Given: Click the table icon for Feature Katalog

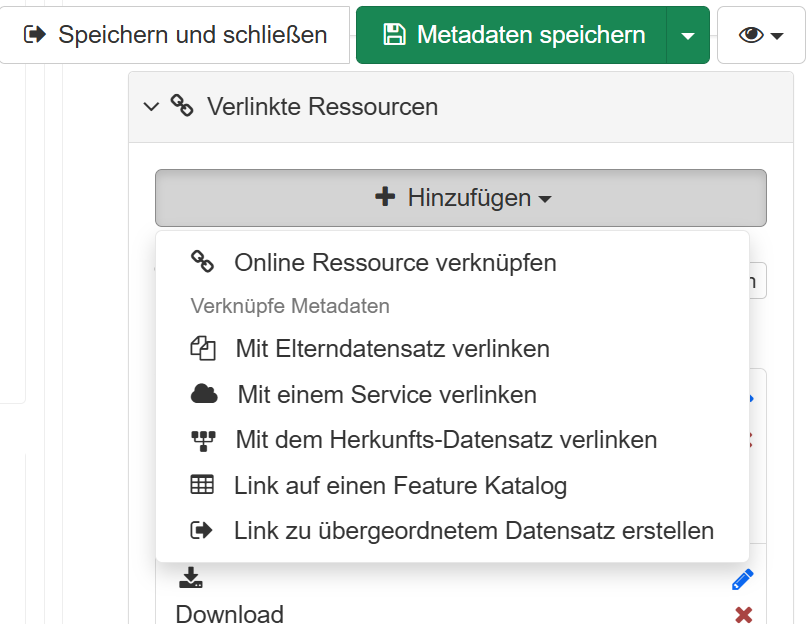Looking at the screenshot, I should tap(202, 486).
